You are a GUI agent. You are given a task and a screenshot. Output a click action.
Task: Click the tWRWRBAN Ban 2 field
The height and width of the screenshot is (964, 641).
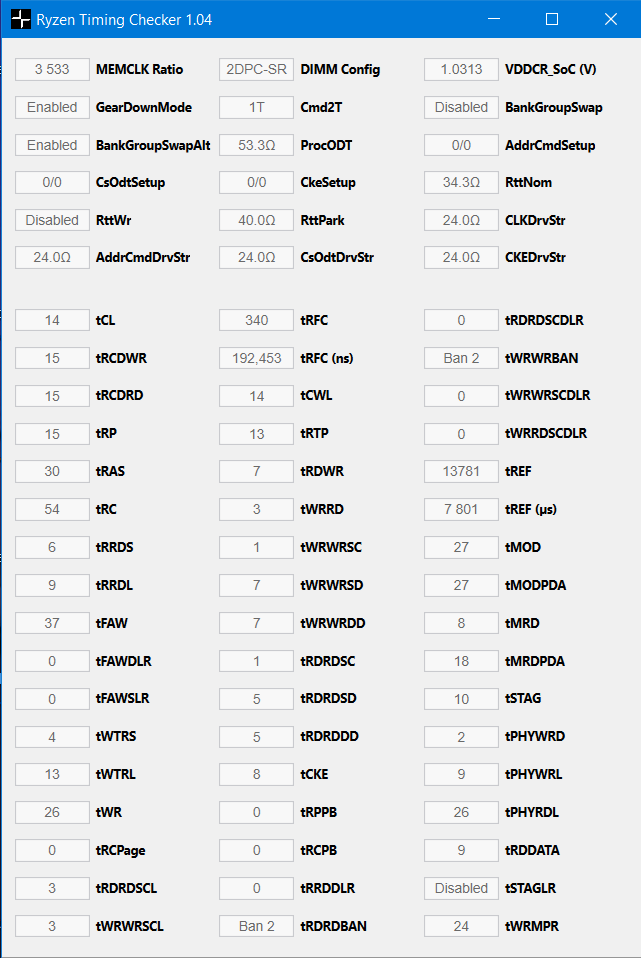pos(461,358)
